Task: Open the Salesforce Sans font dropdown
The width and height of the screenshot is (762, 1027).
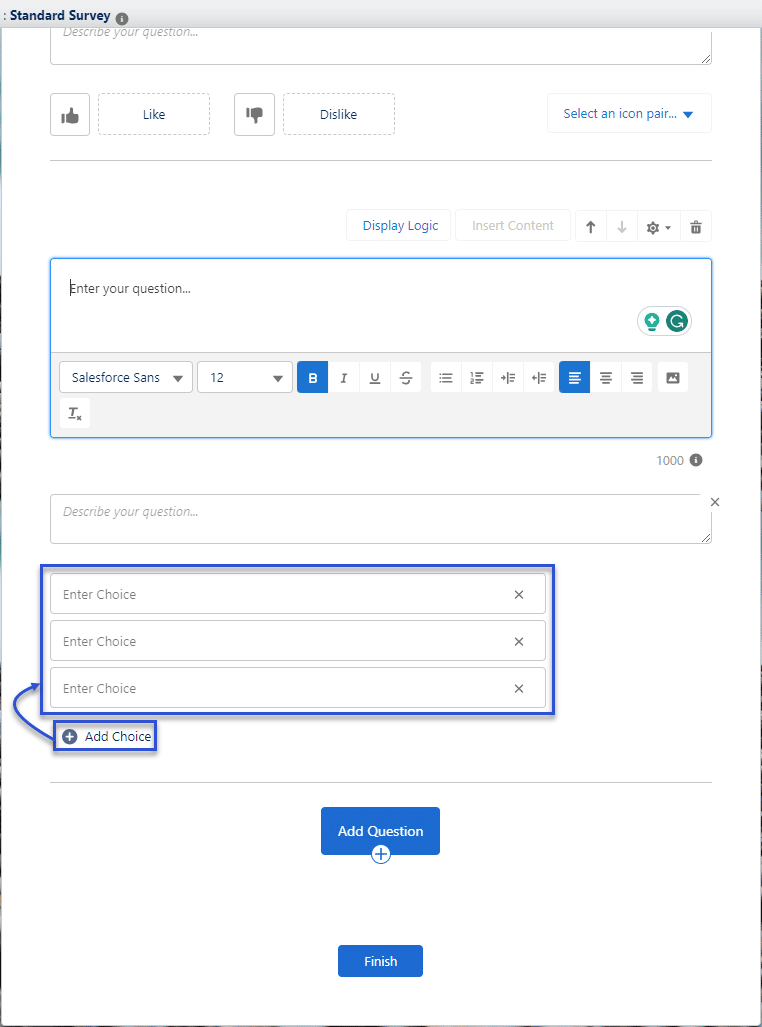Action: (126, 377)
